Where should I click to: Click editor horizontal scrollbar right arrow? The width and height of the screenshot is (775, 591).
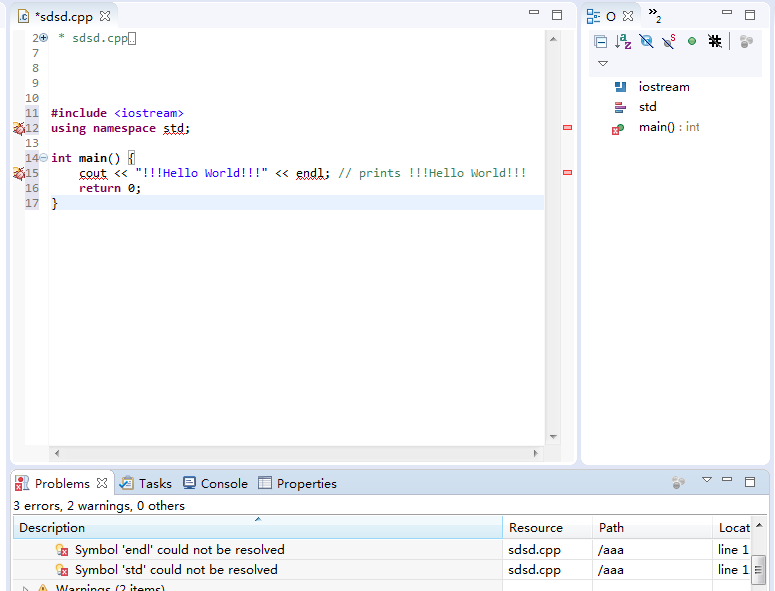coord(535,453)
